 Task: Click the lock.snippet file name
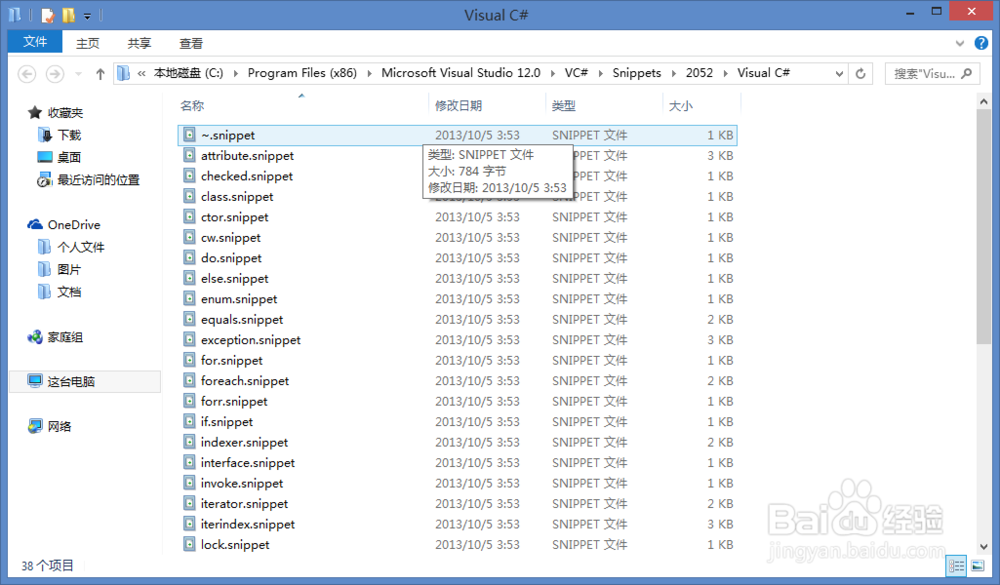click(235, 545)
